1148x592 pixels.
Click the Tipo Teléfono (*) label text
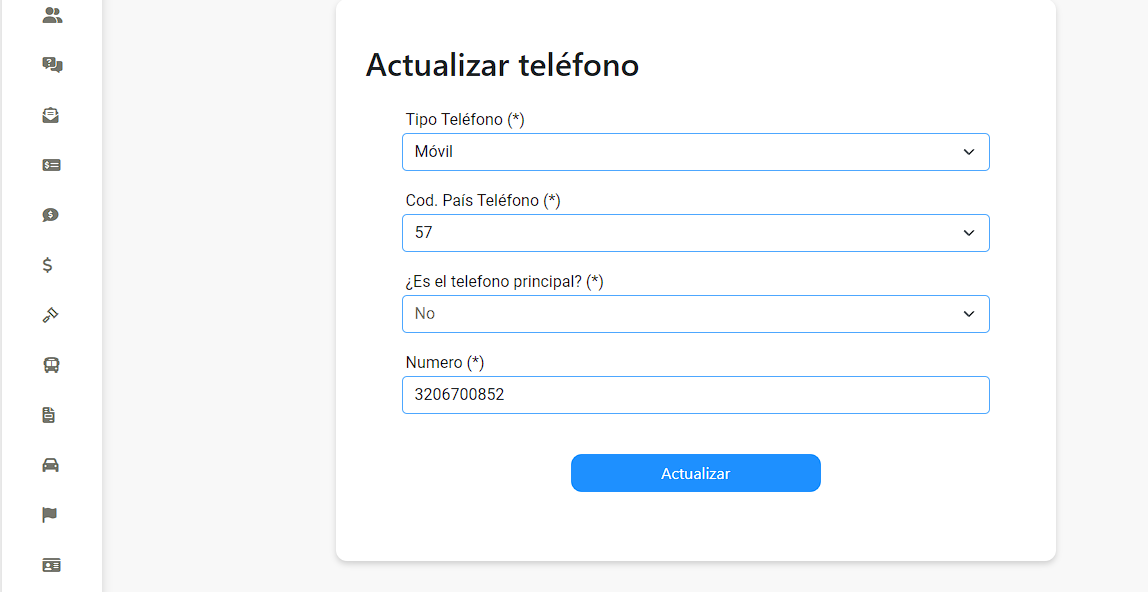click(x=465, y=119)
